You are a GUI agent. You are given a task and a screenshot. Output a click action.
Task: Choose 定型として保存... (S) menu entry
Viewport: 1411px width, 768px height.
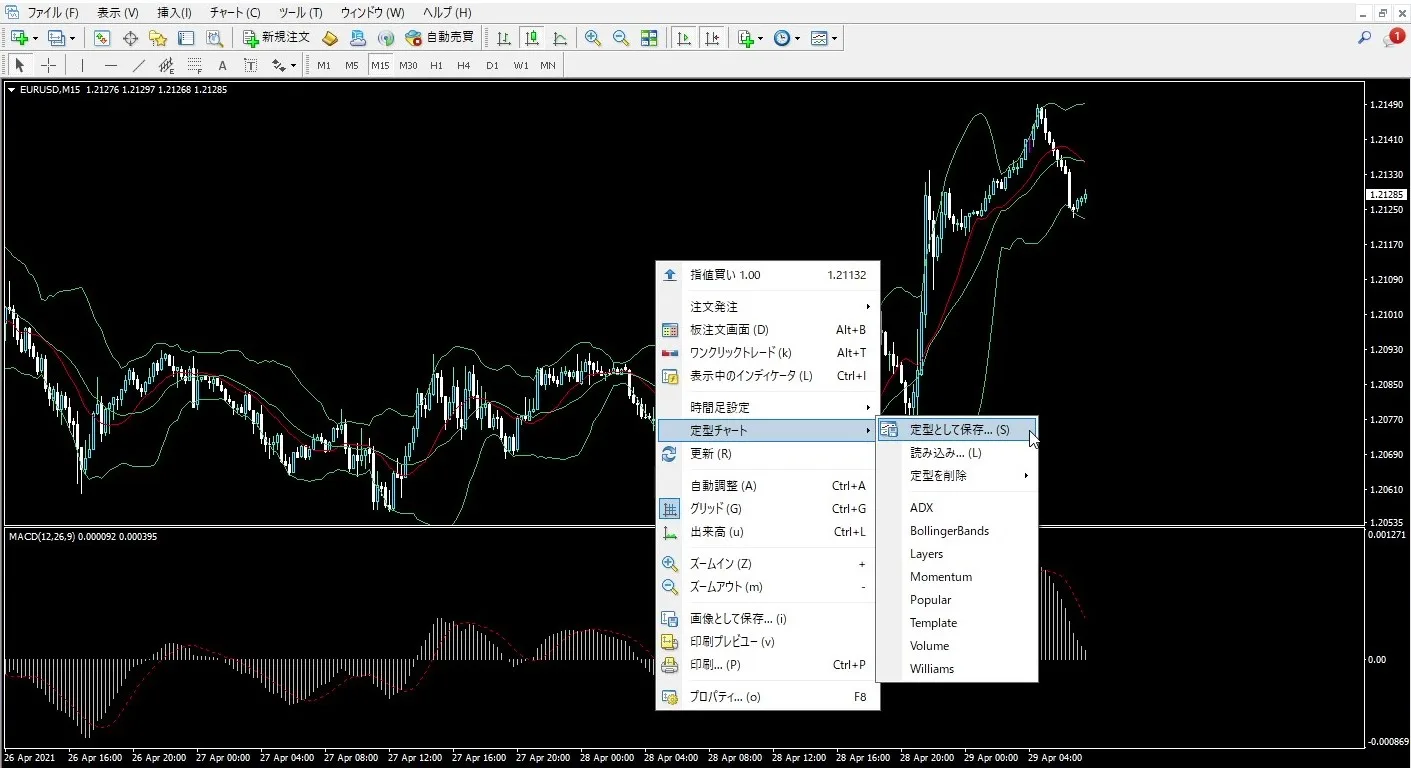coord(958,430)
